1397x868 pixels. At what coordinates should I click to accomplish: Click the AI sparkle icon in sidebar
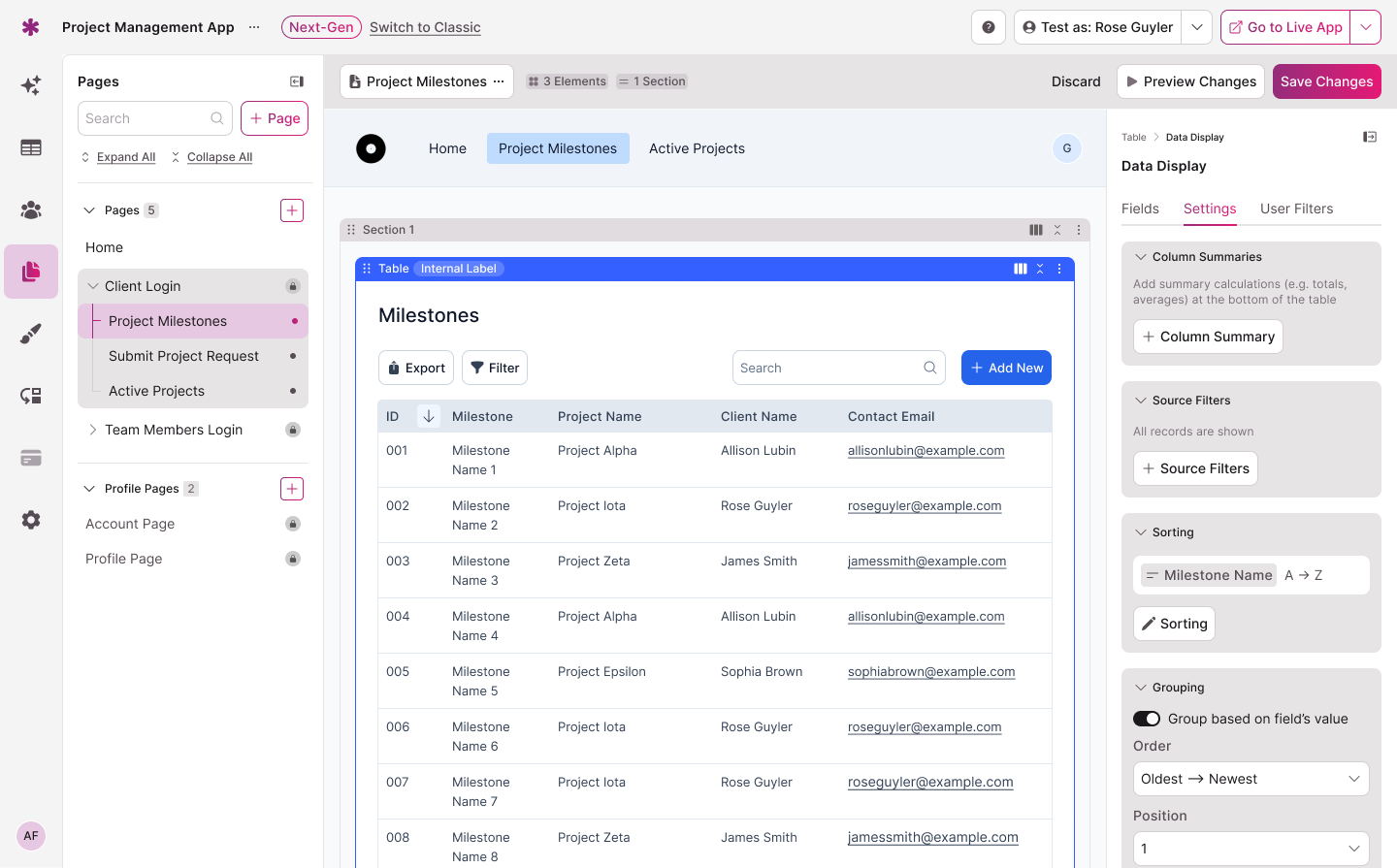click(x=31, y=85)
